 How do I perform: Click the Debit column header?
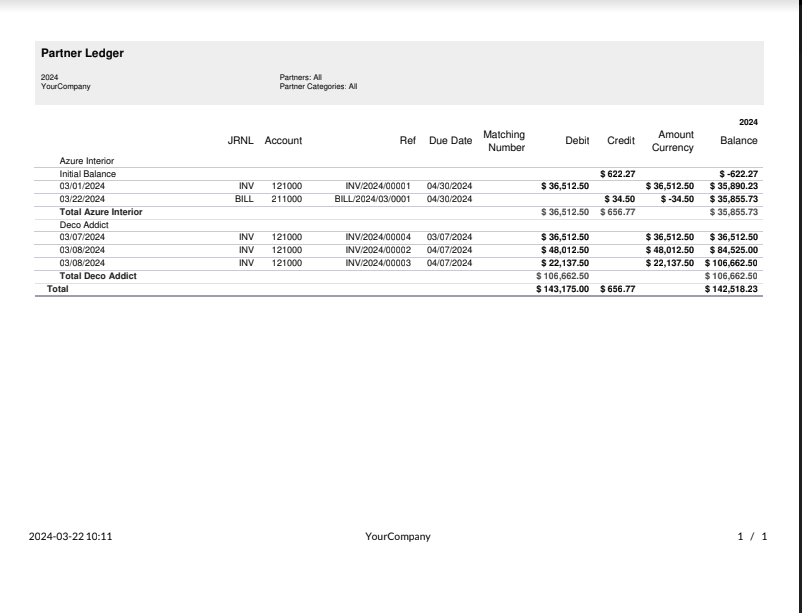[577, 141]
